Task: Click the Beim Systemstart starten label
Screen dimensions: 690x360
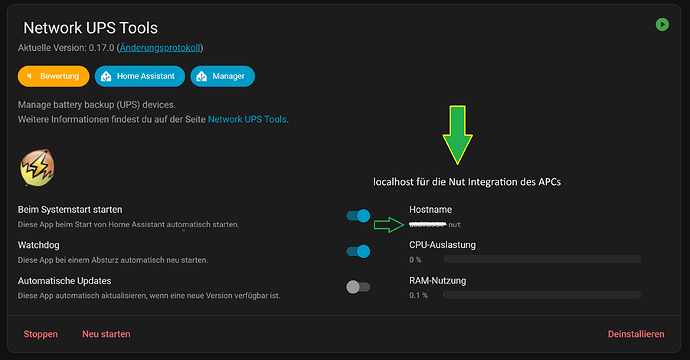Action: (x=70, y=209)
